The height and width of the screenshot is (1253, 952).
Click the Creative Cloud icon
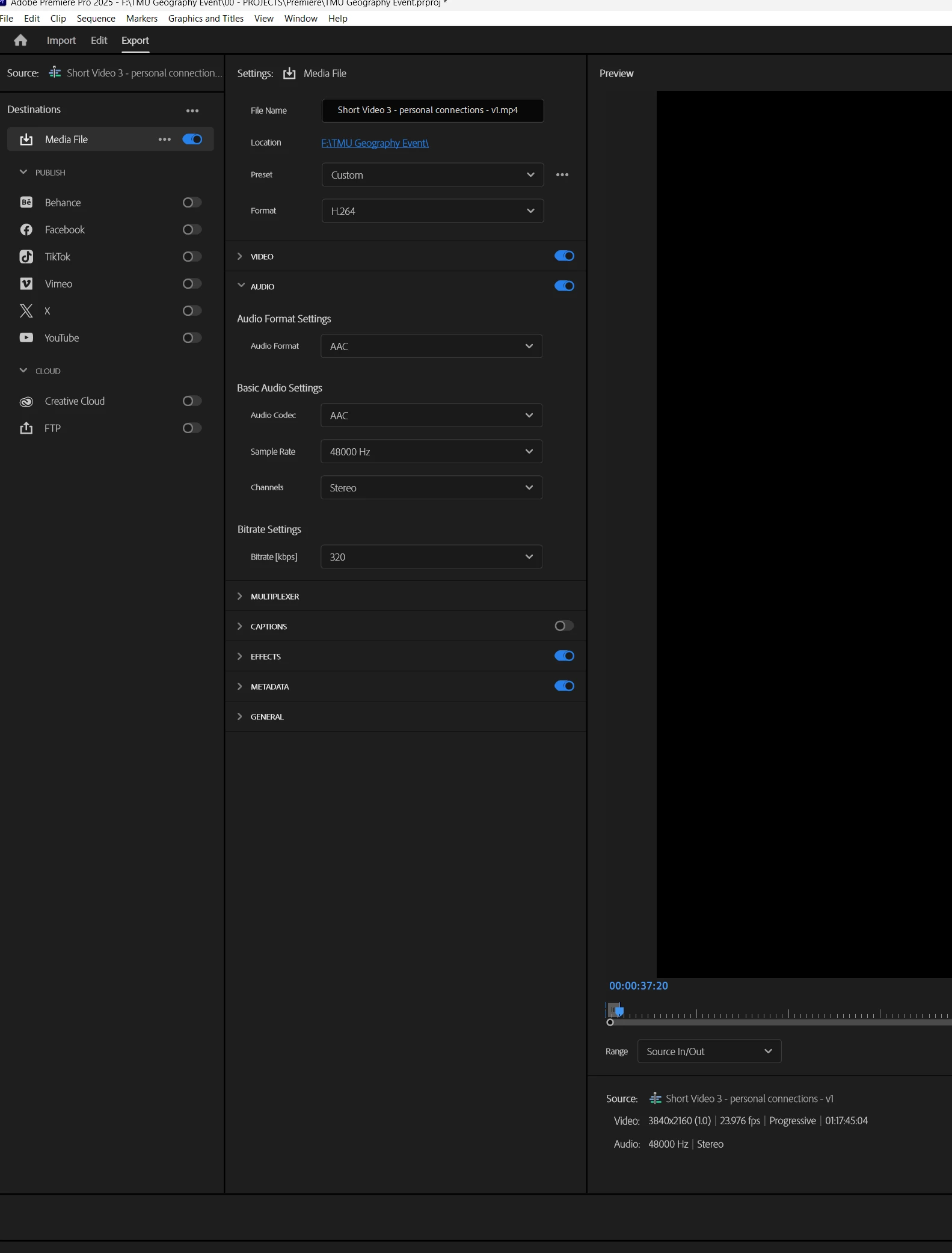click(26, 401)
